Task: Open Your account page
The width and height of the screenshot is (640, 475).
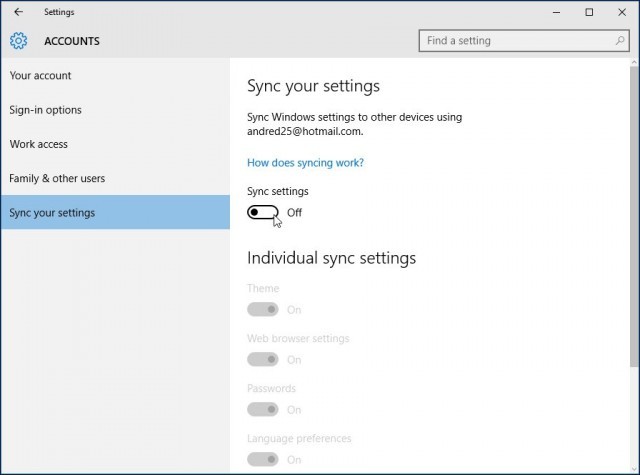Action: click(40, 76)
